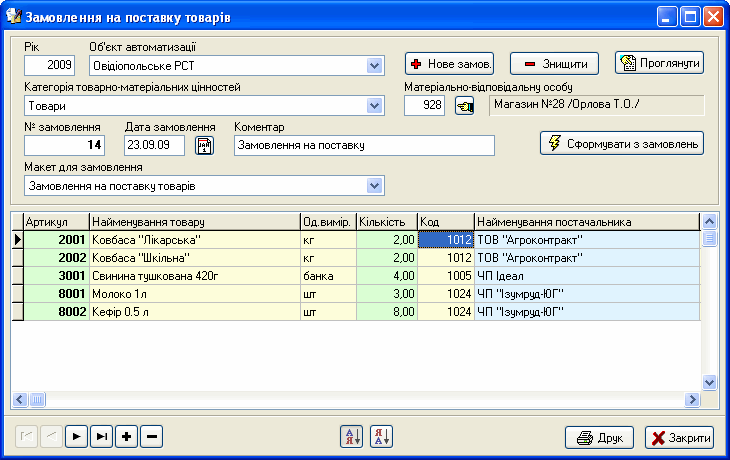Click Сформувати з замовлень button

(x=622, y=143)
